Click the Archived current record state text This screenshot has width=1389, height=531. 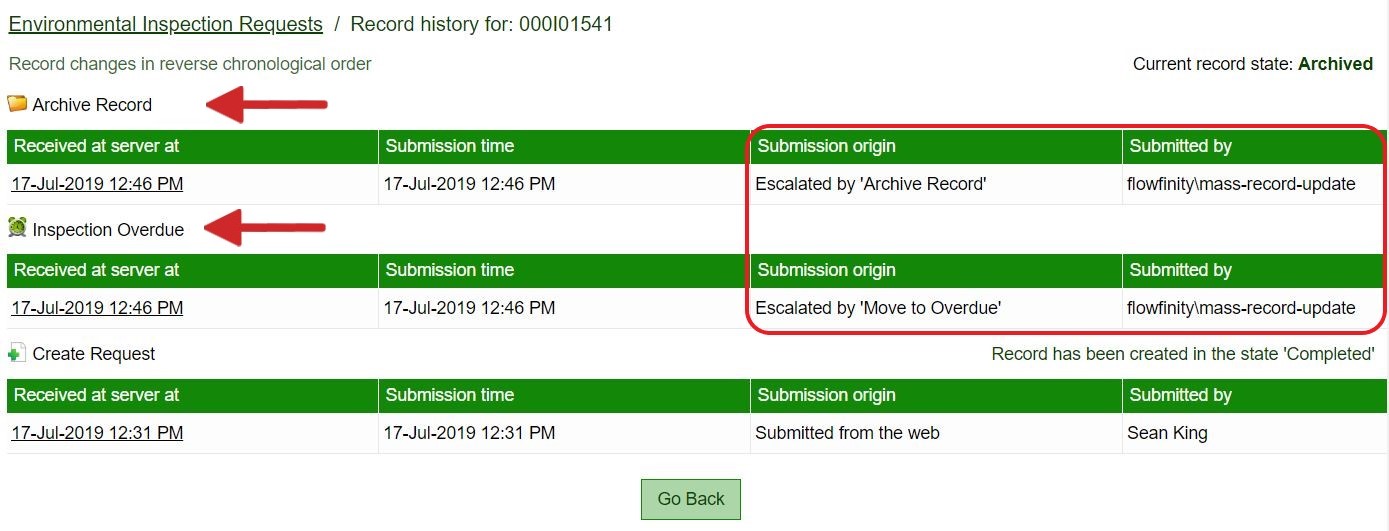tap(1335, 64)
